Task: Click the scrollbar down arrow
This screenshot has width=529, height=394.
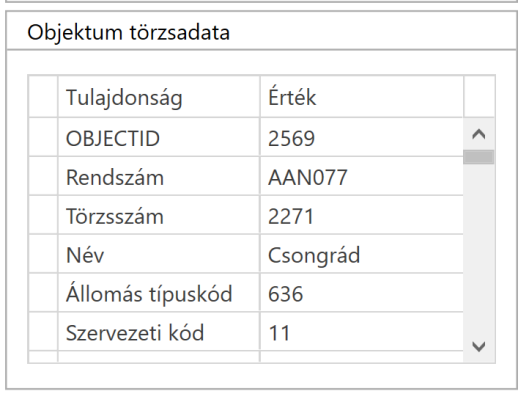Action: [479, 346]
